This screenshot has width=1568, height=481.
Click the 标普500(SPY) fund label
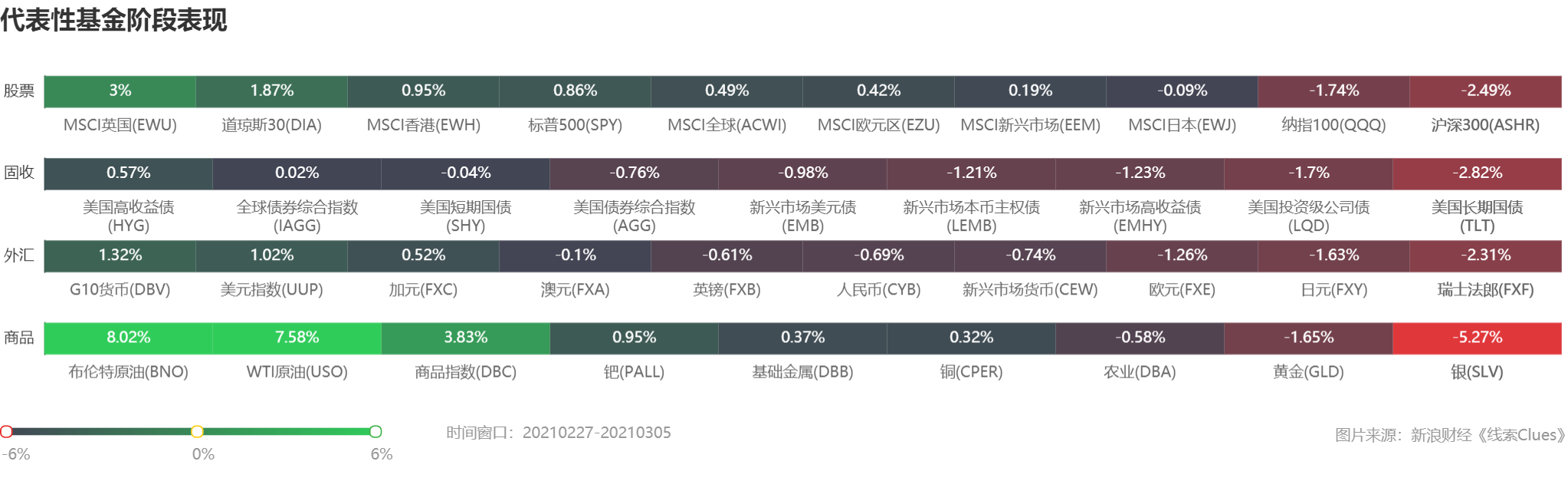click(575, 125)
